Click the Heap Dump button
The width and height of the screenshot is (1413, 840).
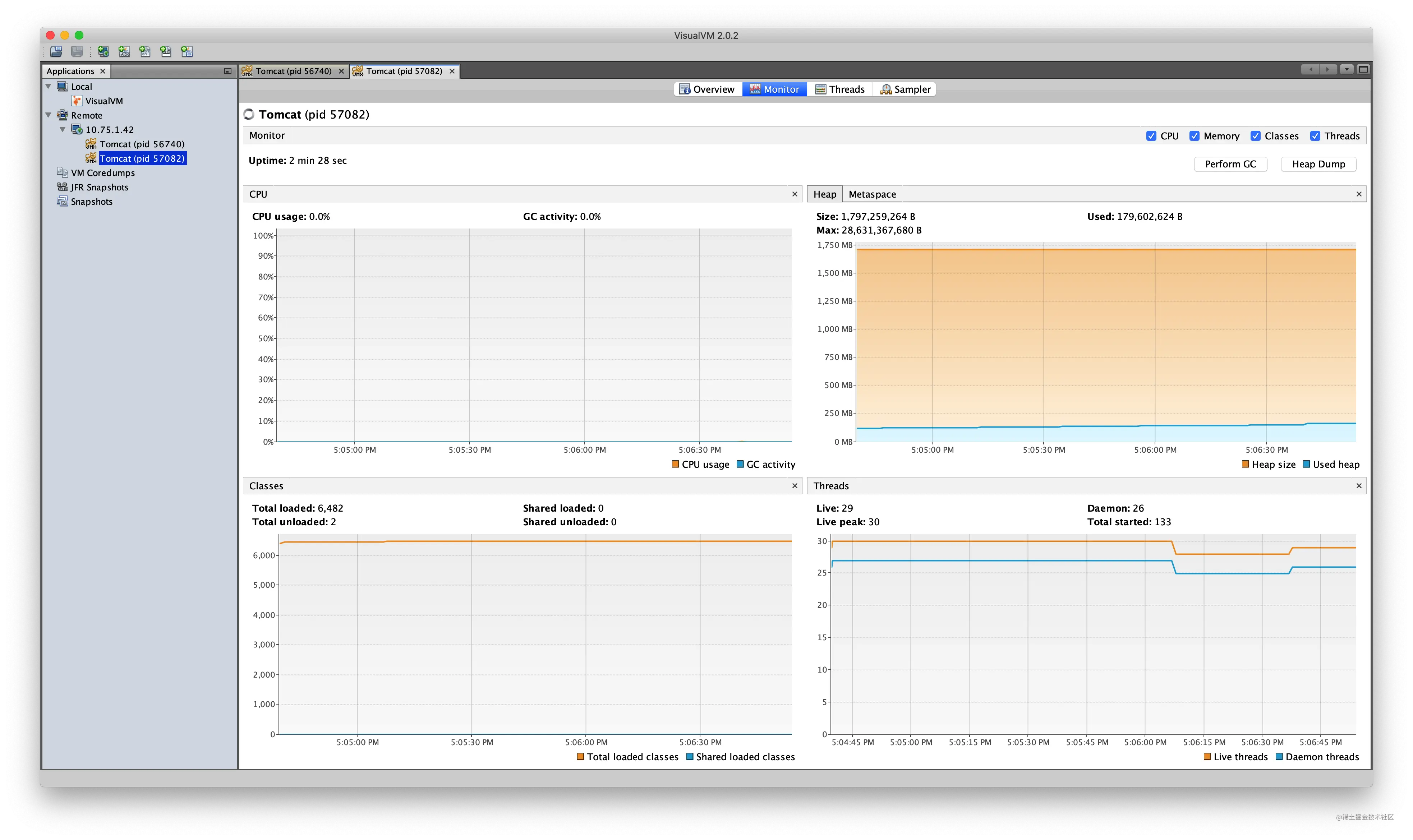pyautogui.click(x=1318, y=164)
